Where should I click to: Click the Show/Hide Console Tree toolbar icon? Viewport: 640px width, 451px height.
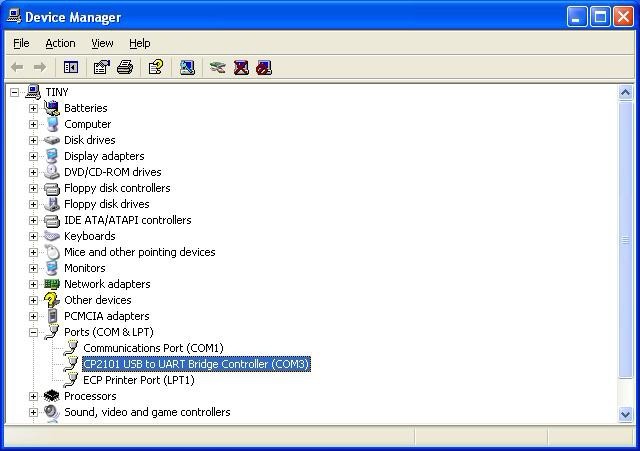point(71,67)
